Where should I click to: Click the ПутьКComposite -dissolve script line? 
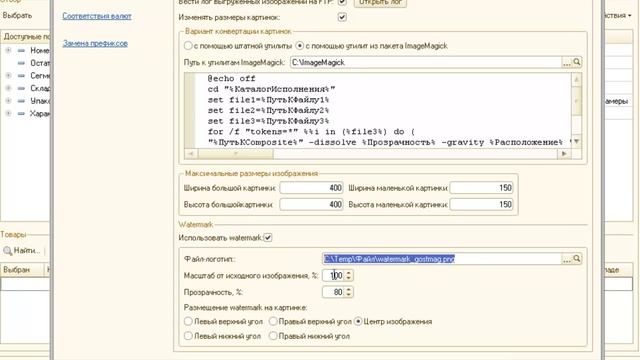(389, 142)
